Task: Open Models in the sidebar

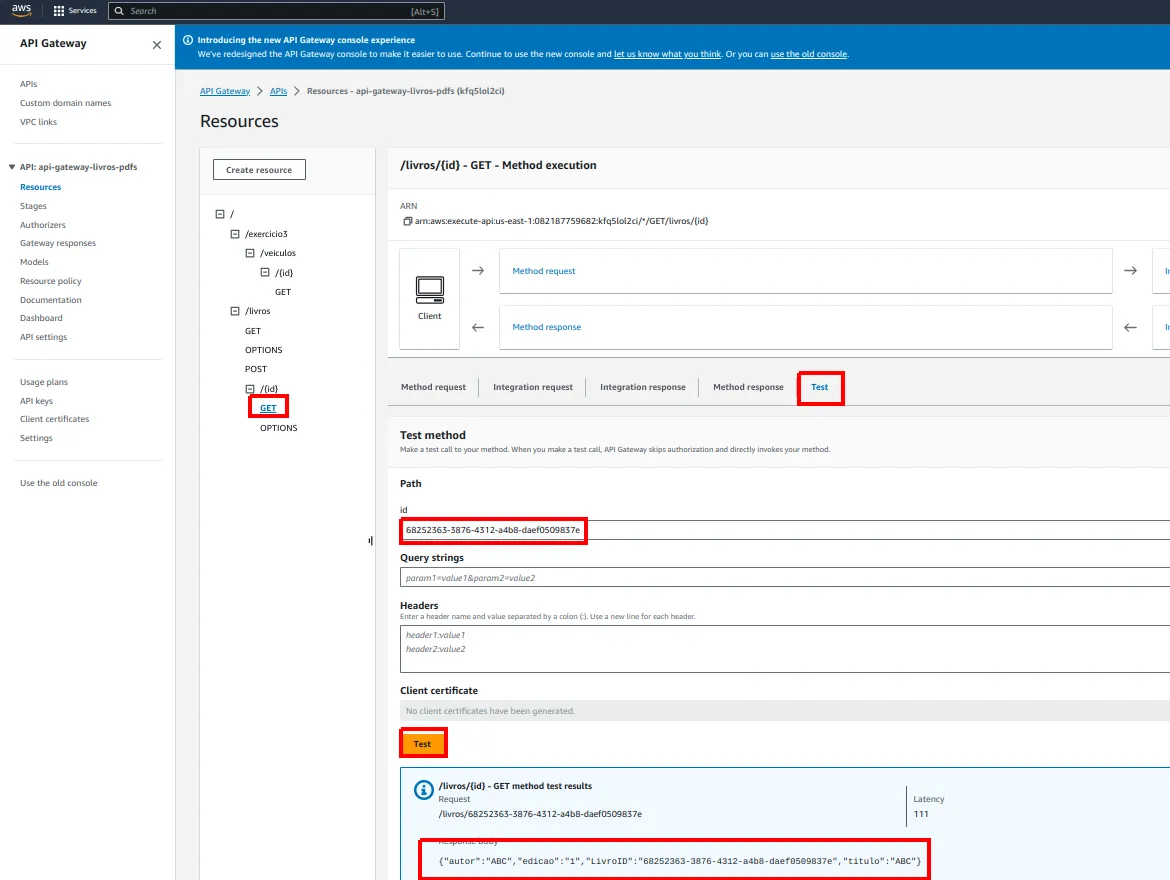Action: (x=34, y=262)
